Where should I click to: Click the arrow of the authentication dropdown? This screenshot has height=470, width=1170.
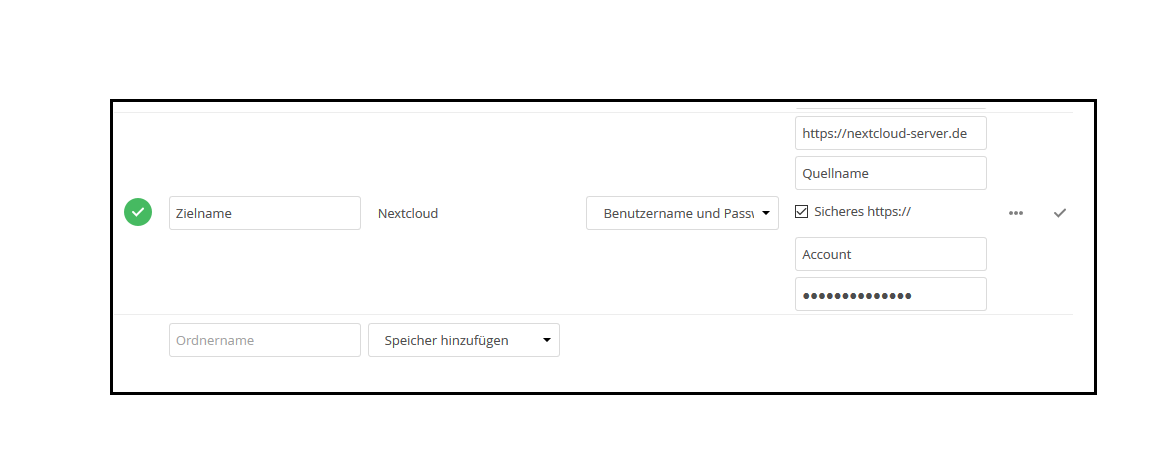click(765, 213)
